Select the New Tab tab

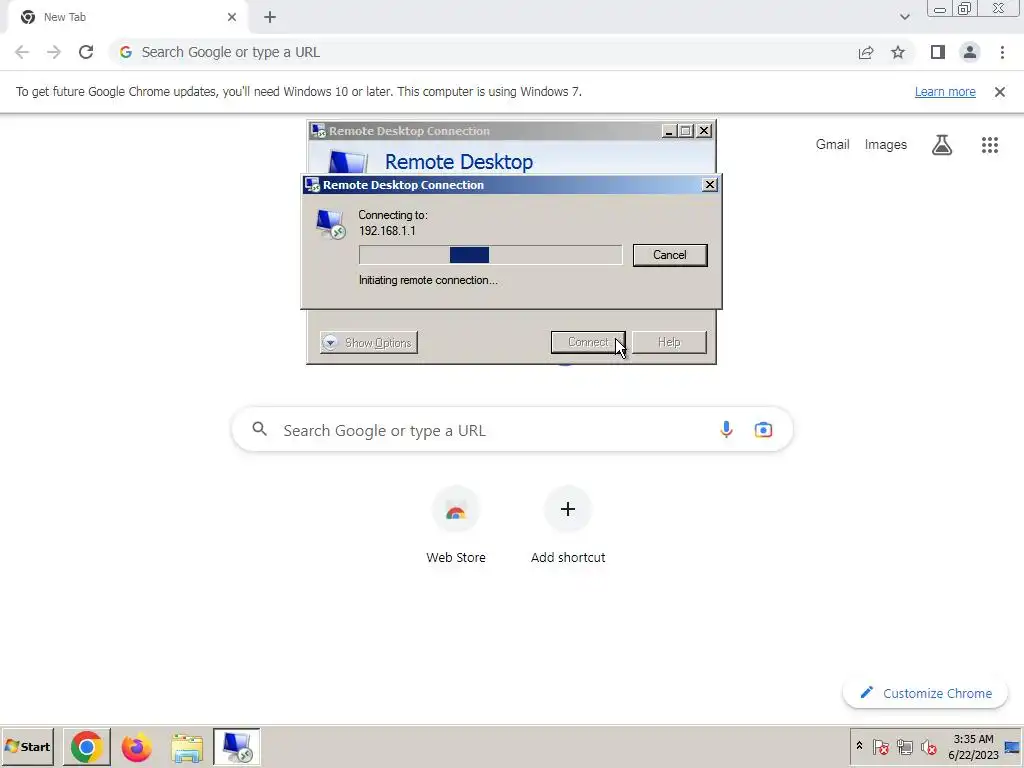127,17
